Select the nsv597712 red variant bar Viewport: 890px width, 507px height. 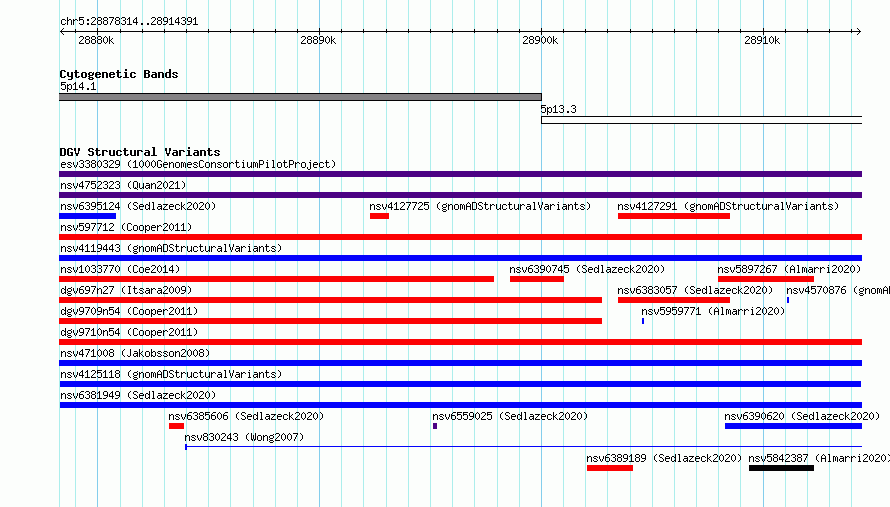tap(460, 237)
